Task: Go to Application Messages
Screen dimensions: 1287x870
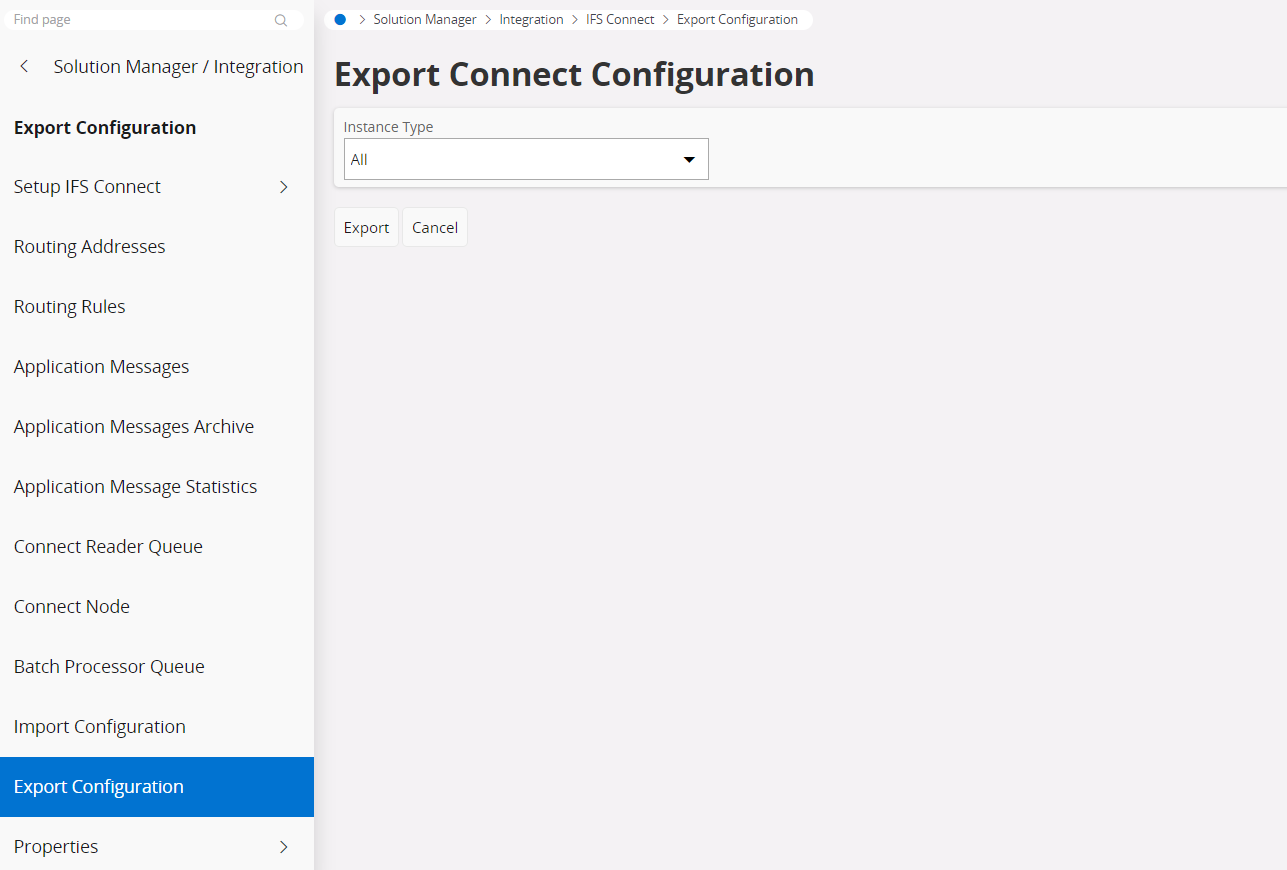Action: [x=101, y=367]
